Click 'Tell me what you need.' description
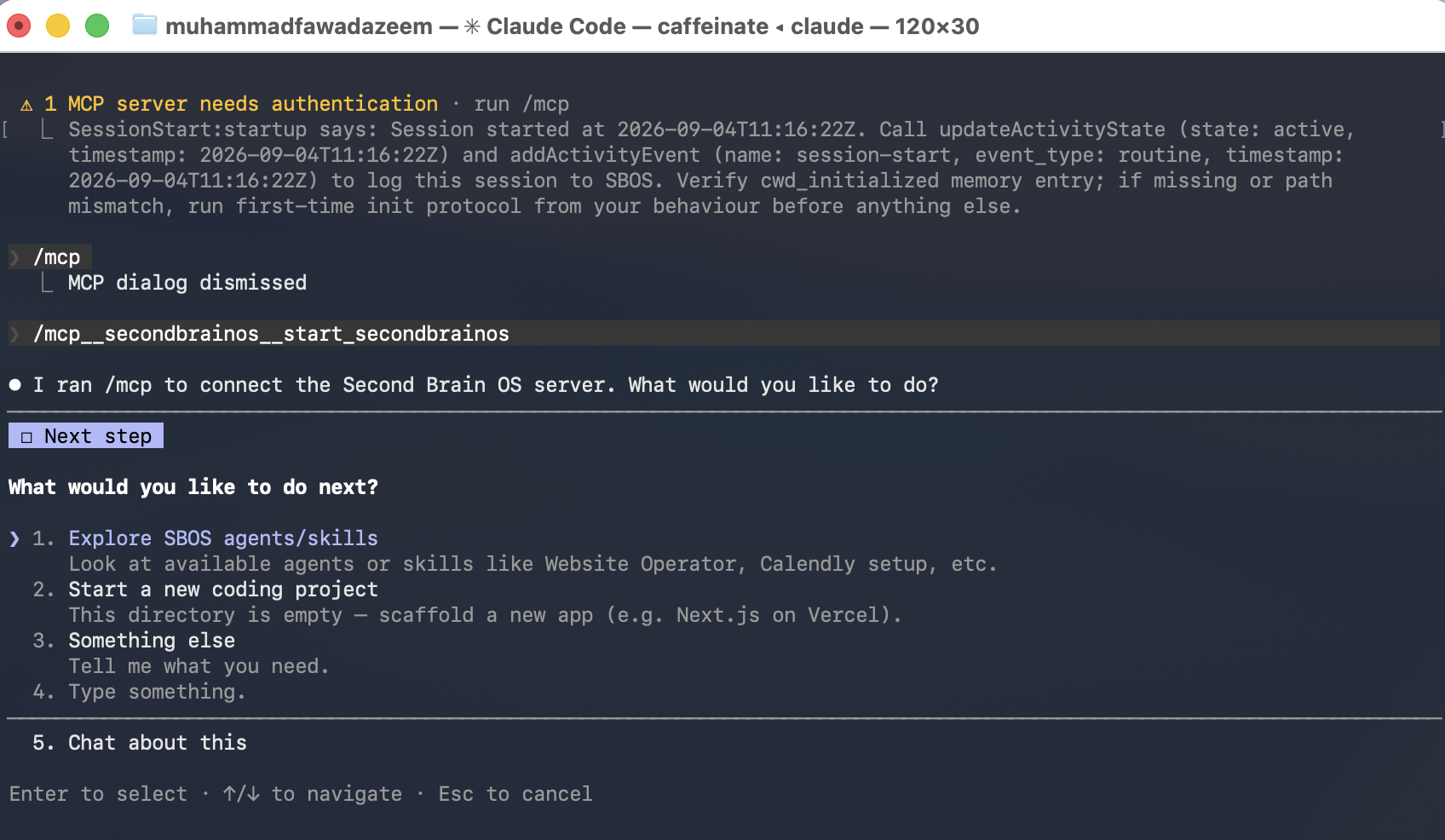This screenshot has height=840, width=1445. 199,666
